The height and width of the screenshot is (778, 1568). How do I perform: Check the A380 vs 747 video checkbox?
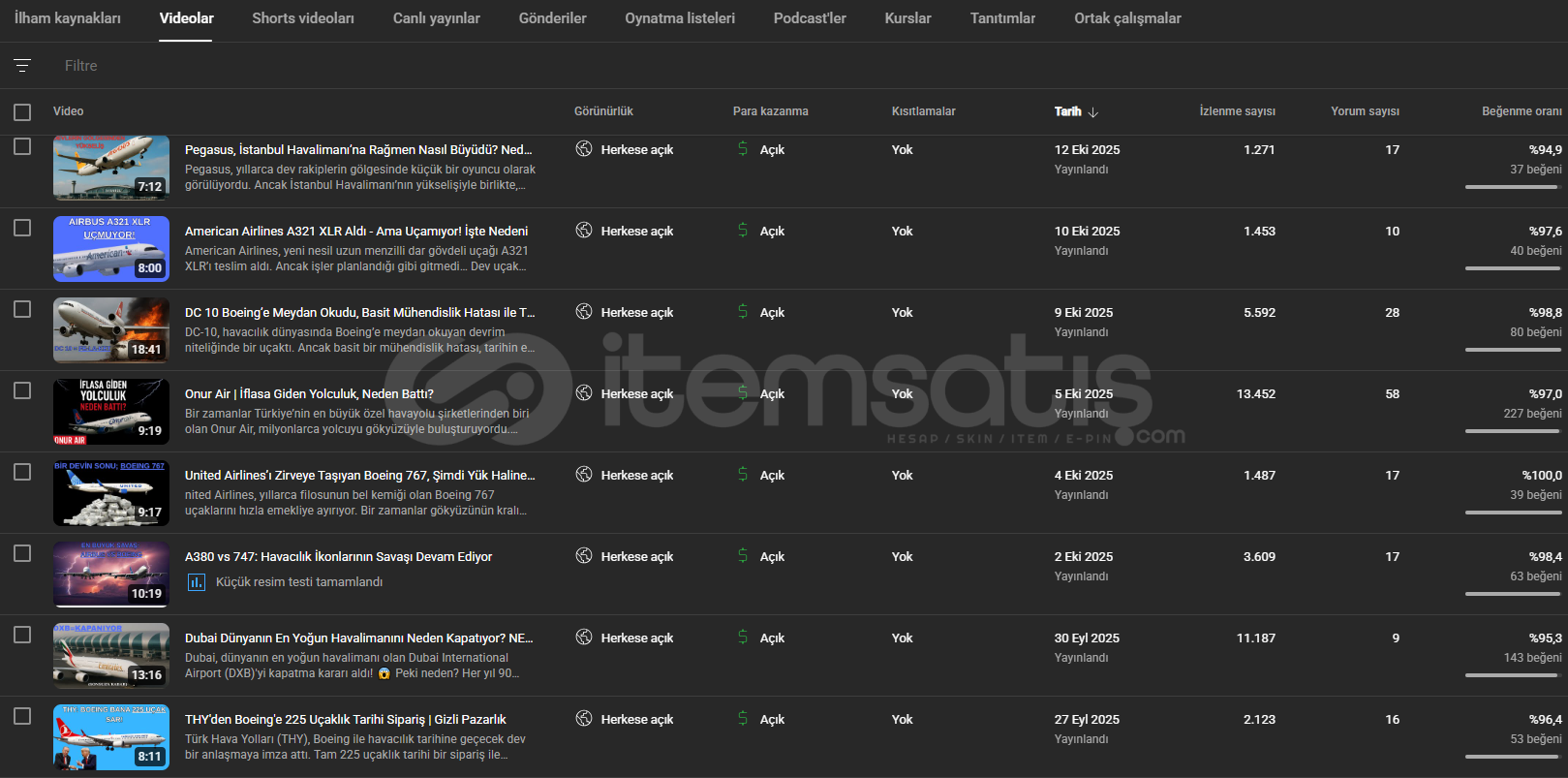click(x=22, y=553)
